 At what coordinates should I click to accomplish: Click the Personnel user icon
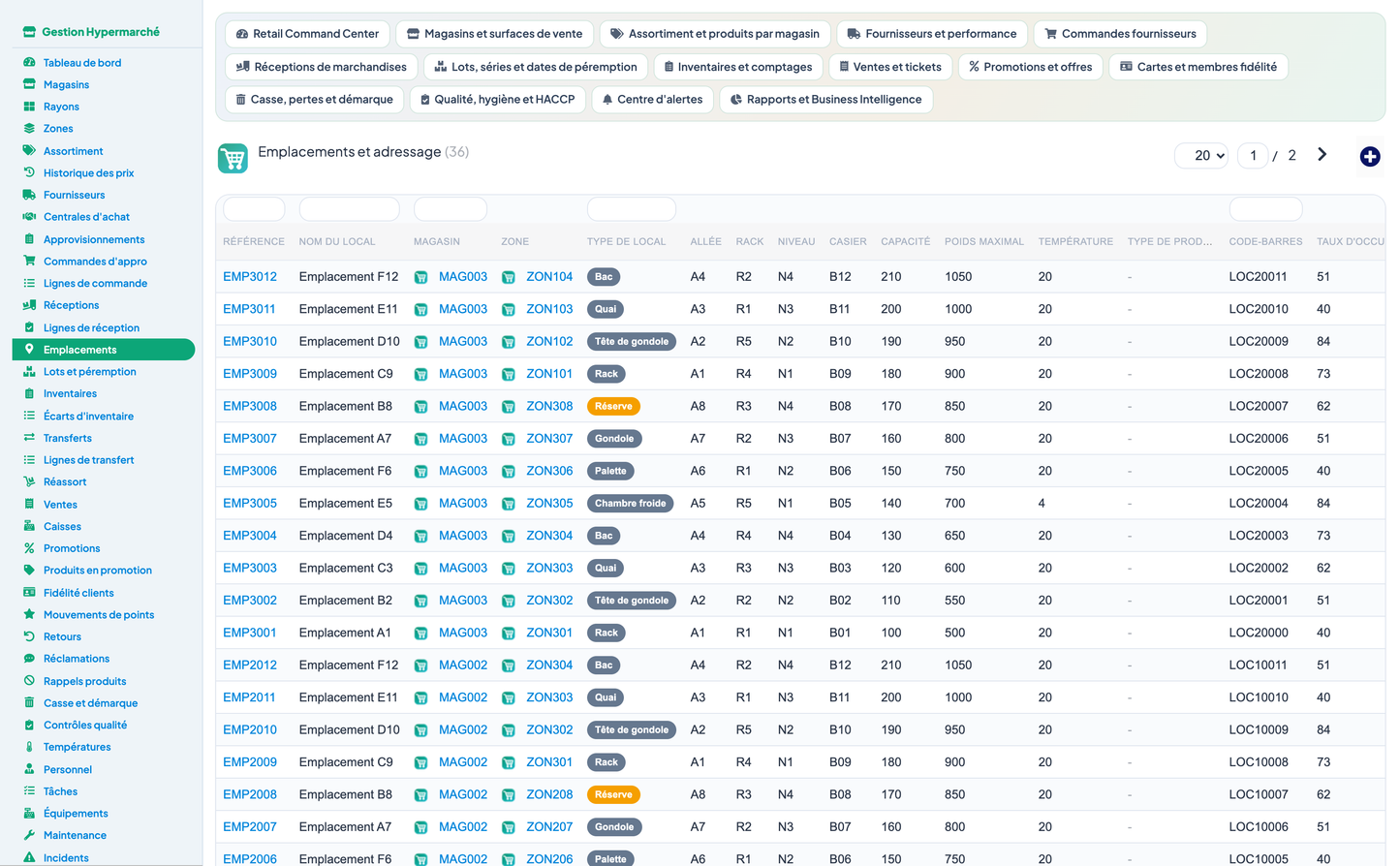(x=29, y=769)
